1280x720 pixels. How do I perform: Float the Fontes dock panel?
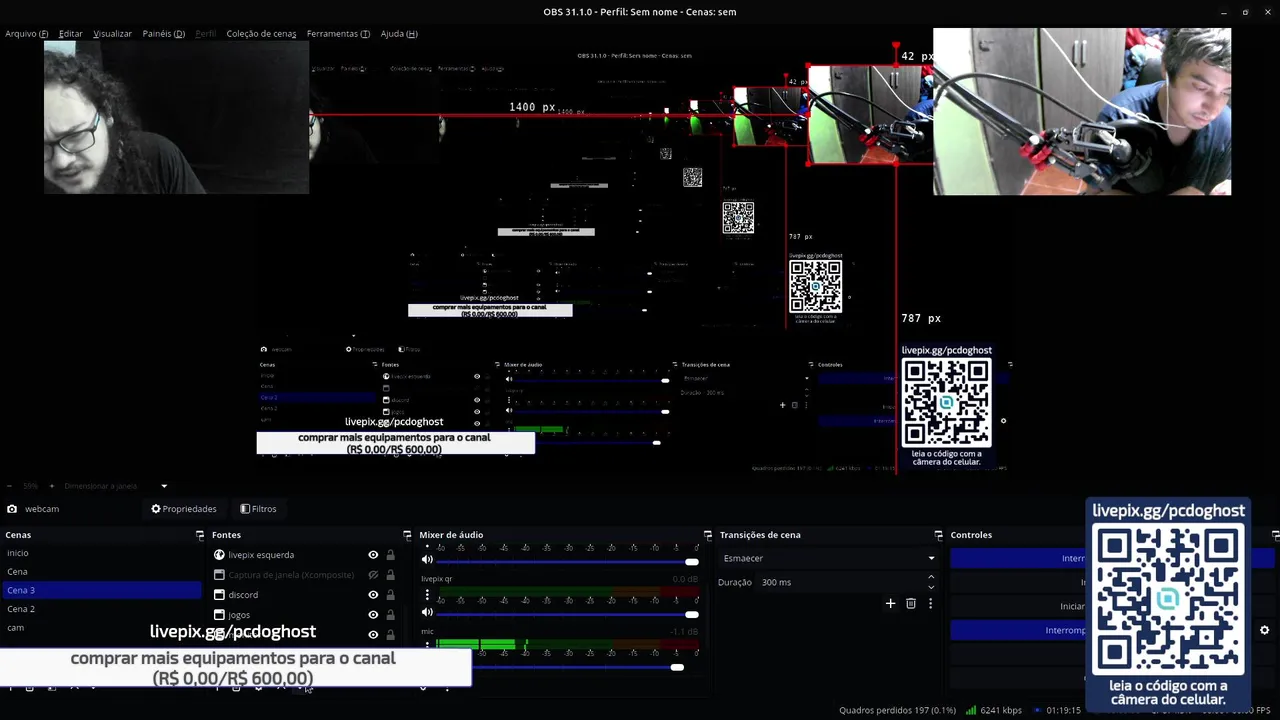click(407, 535)
